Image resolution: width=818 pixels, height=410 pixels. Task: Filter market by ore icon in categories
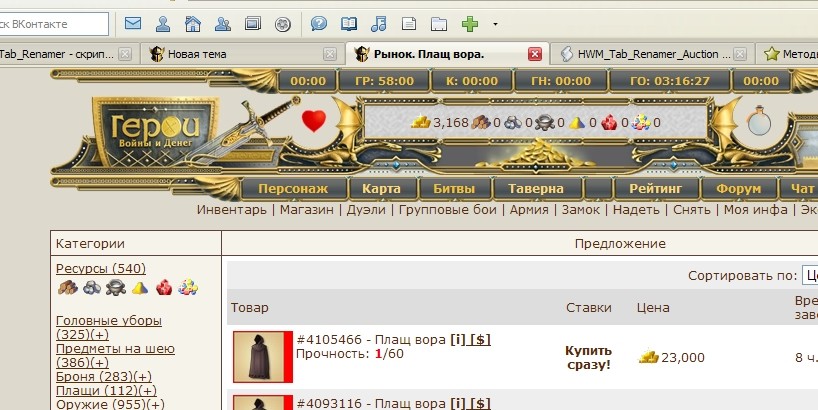point(92,287)
